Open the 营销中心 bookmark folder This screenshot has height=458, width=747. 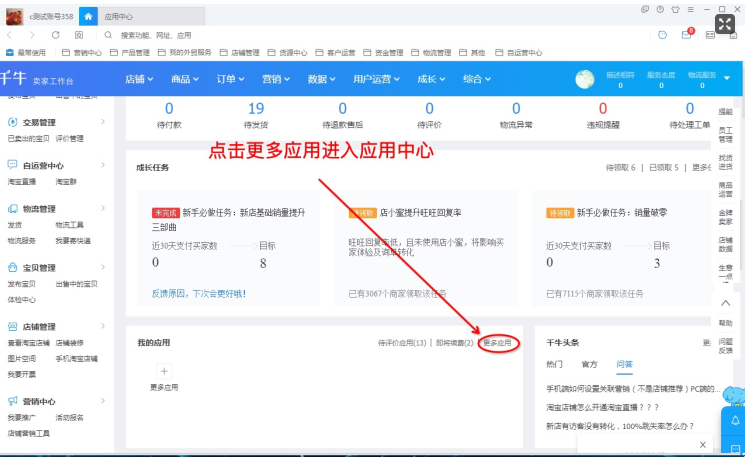pos(82,53)
